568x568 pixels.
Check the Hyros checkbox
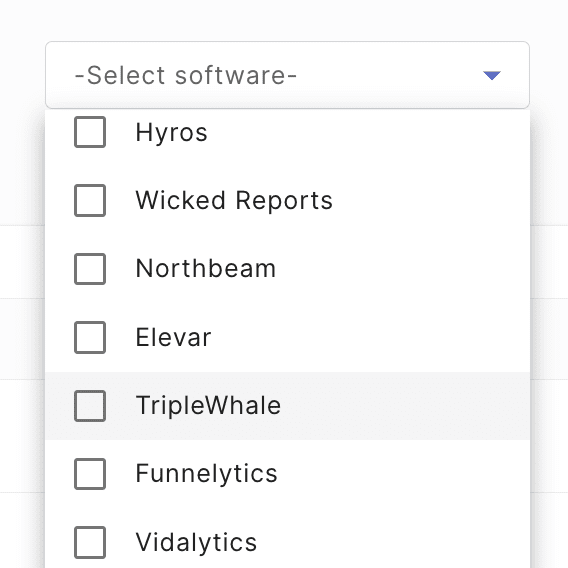pyautogui.click(x=90, y=132)
